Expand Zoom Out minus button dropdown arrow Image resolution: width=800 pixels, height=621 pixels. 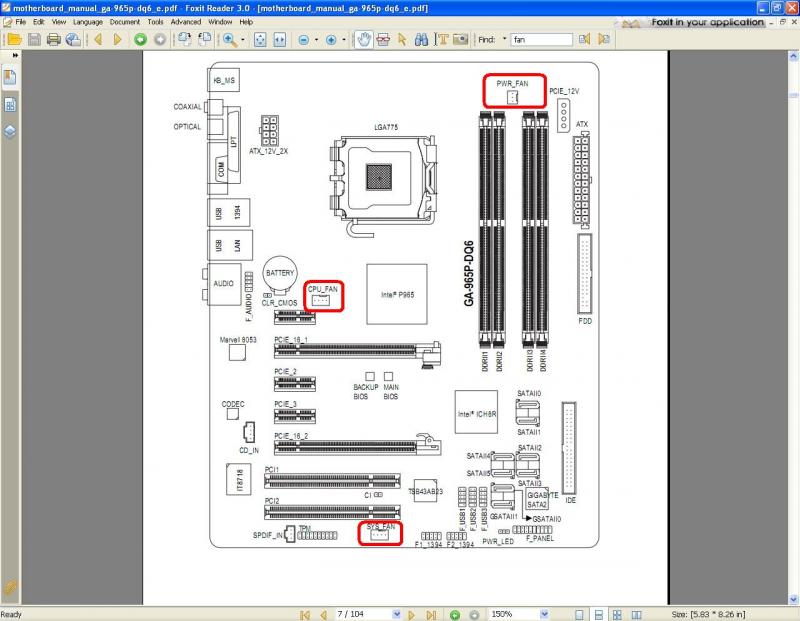point(316,39)
